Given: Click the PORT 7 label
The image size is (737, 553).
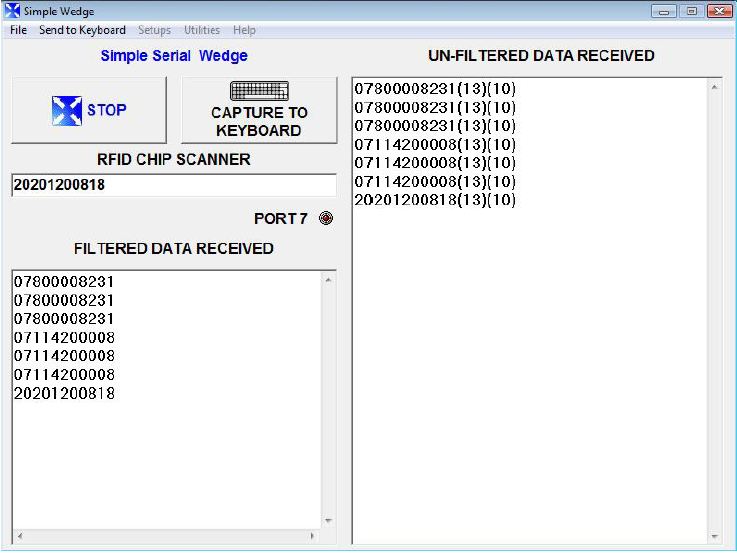Looking at the screenshot, I should point(281,218).
